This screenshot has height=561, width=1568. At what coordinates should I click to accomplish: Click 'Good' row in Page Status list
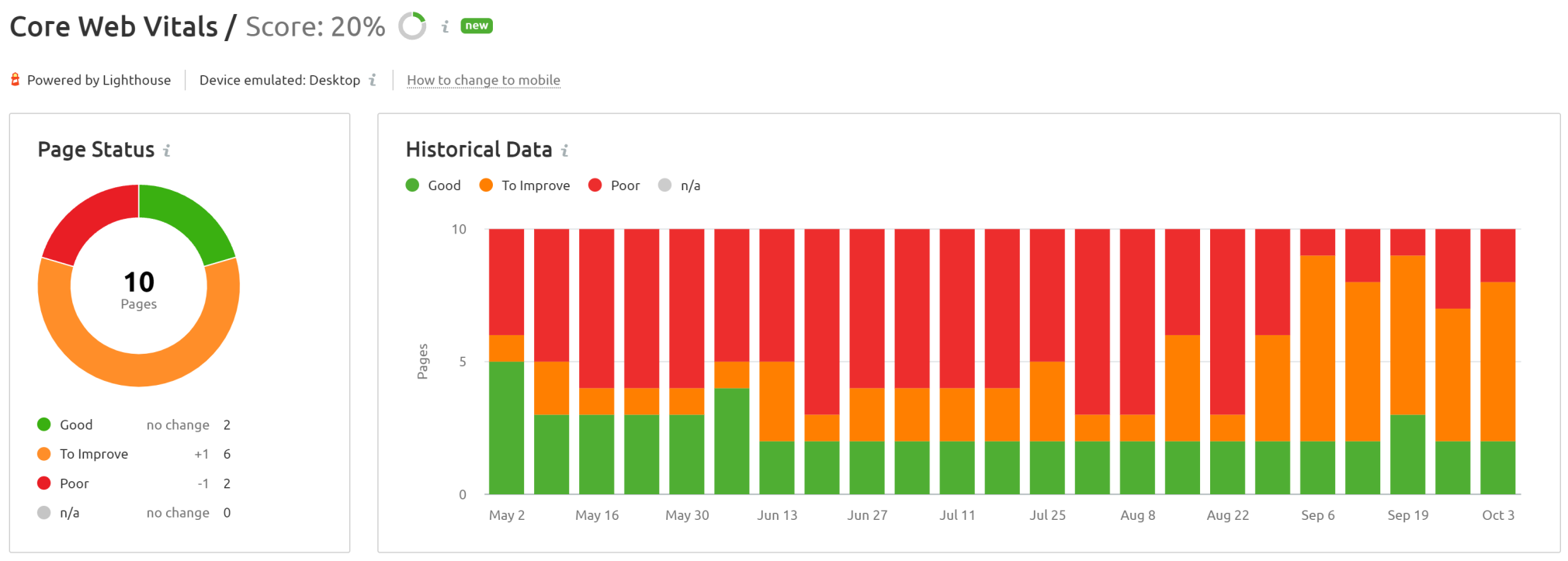pyautogui.click(x=134, y=424)
